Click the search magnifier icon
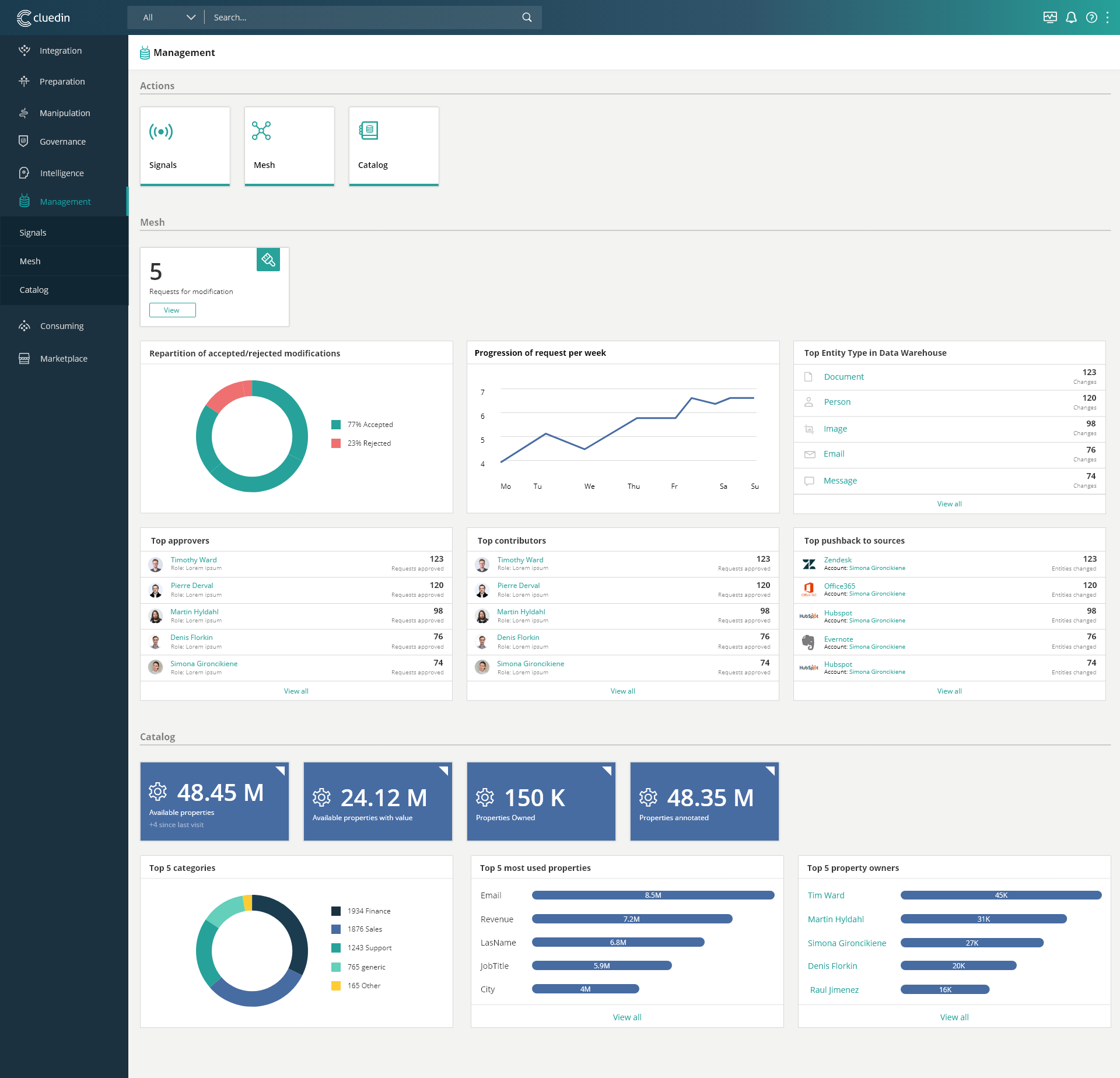The width and height of the screenshot is (1120, 1078). click(x=527, y=17)
